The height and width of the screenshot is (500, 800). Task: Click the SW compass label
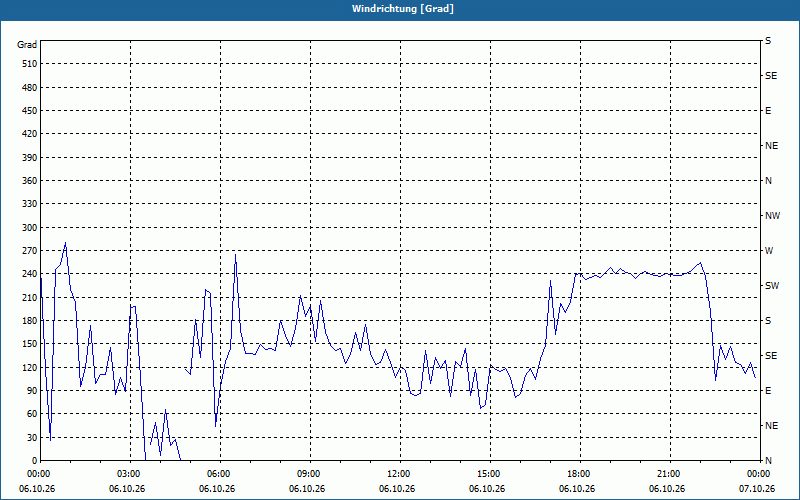(x=772, y=286)
